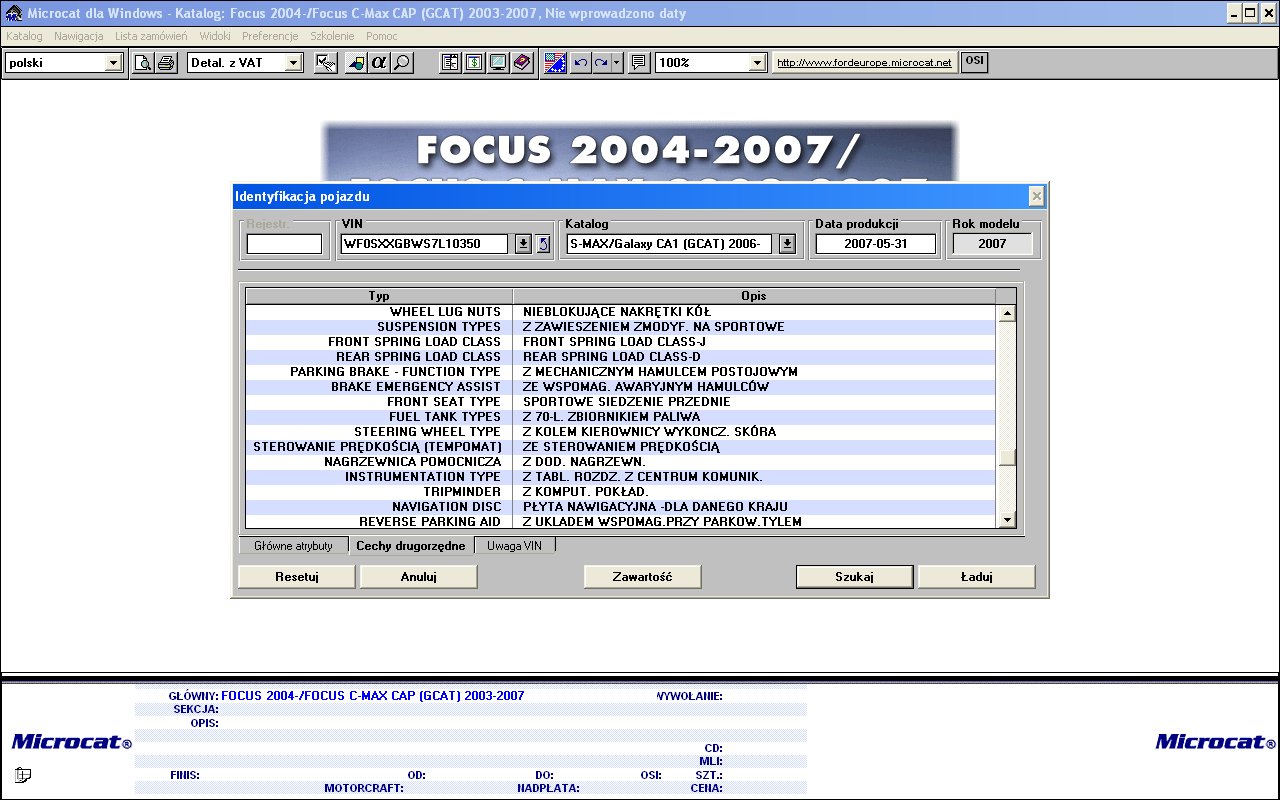Image resolution: width=1280 pixels, height=800 pixels.
Task: Click the attribute list scroll-down arrow
Action: click(x=1007, y=519)
